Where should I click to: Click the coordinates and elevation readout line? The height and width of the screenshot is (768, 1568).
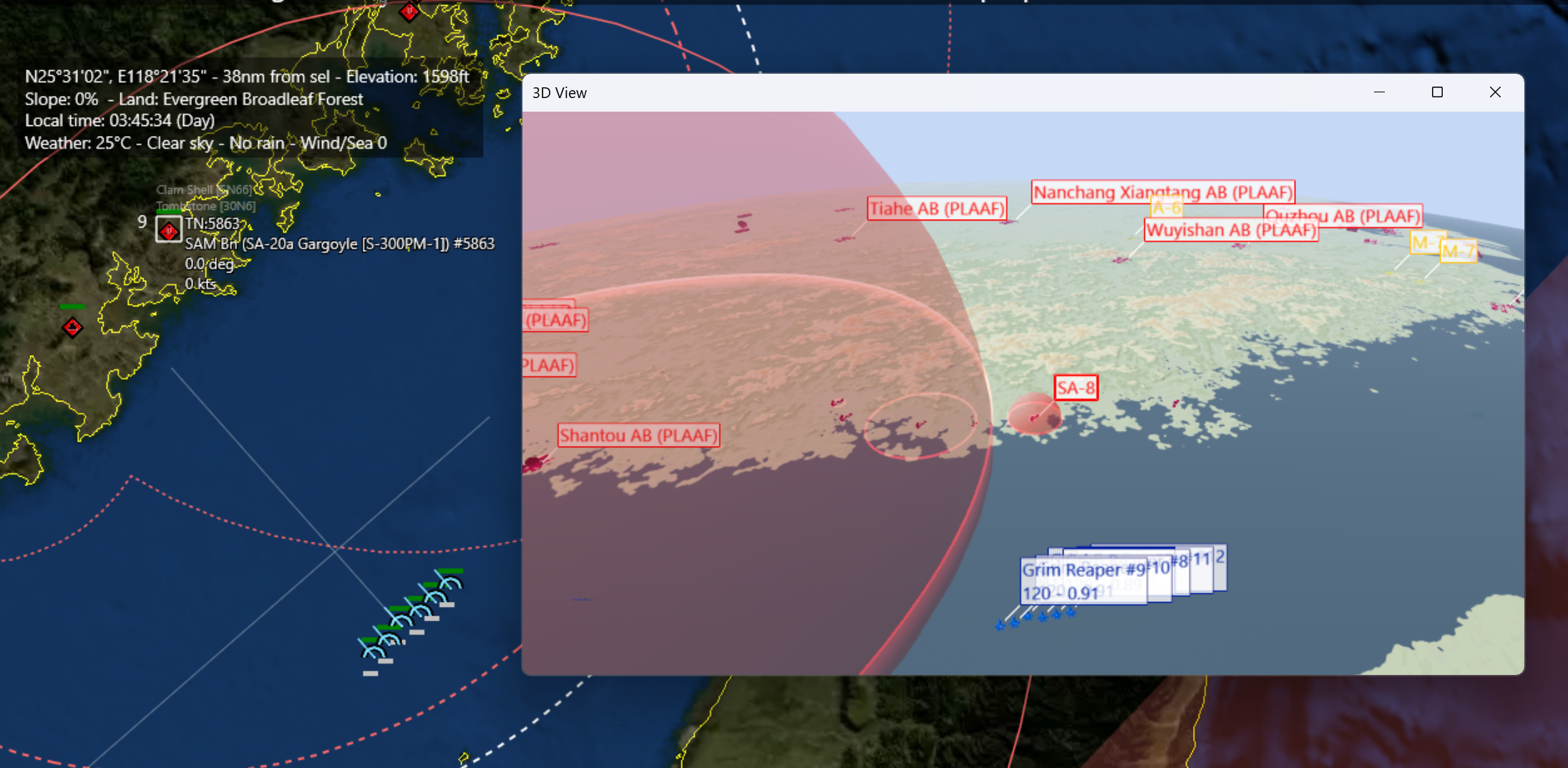(x=247, y=77)
